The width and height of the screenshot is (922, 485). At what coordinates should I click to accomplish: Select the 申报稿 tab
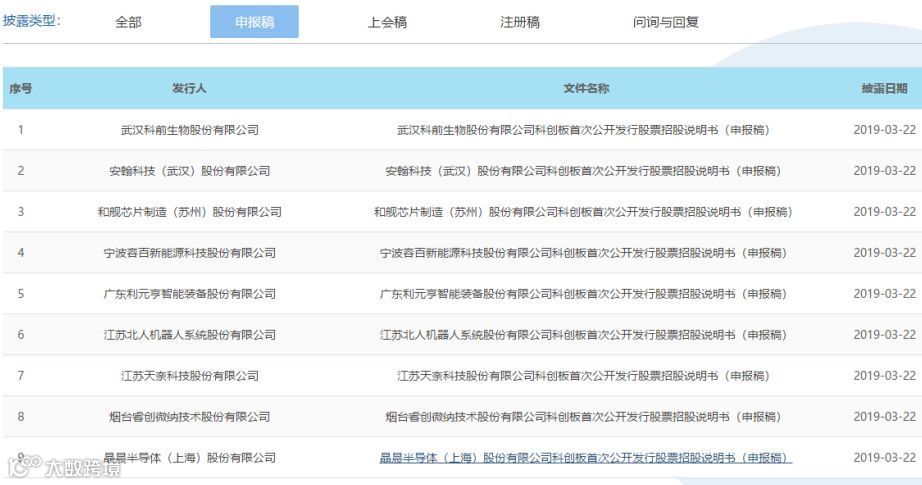click(x=254, y=22)
